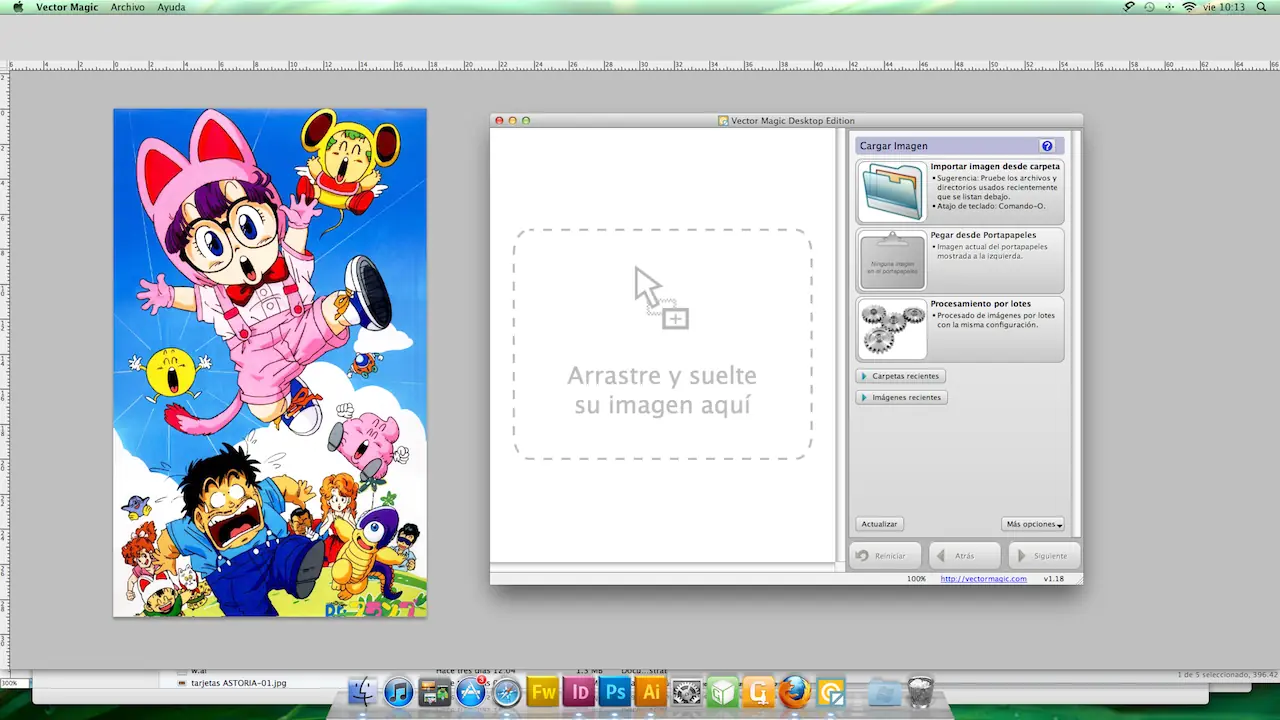The image size is (1280, 720).
Task: Launch Adobe Photoshop from the Dock
Action: (615, 691)
